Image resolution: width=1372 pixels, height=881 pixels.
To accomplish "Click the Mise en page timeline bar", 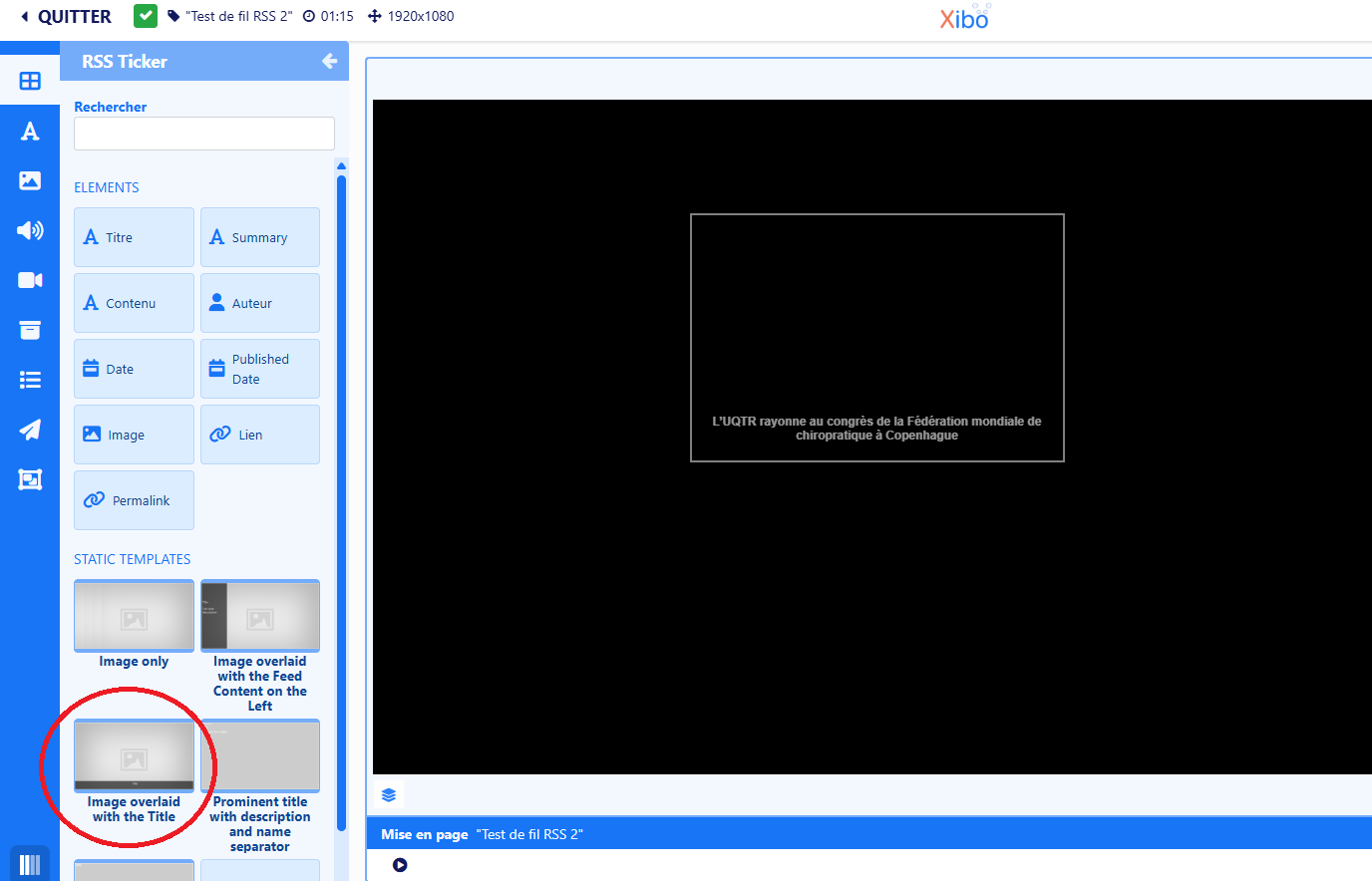I will tap(868, 834).
